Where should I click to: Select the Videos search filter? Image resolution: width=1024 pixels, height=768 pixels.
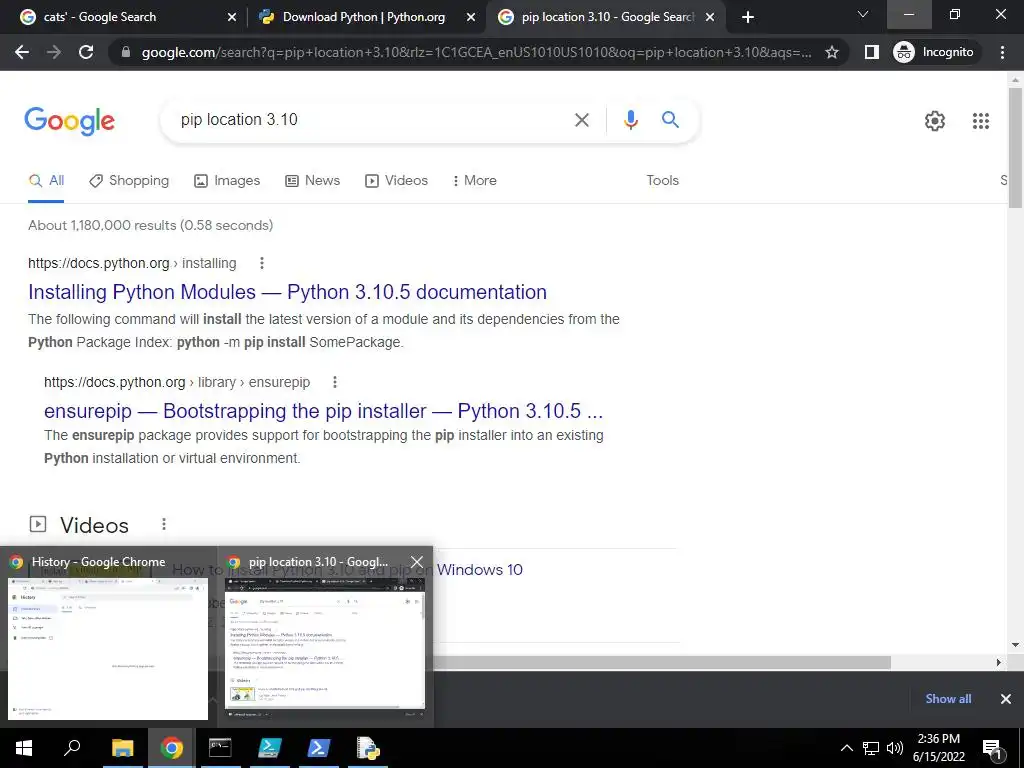tap(396, 181)
